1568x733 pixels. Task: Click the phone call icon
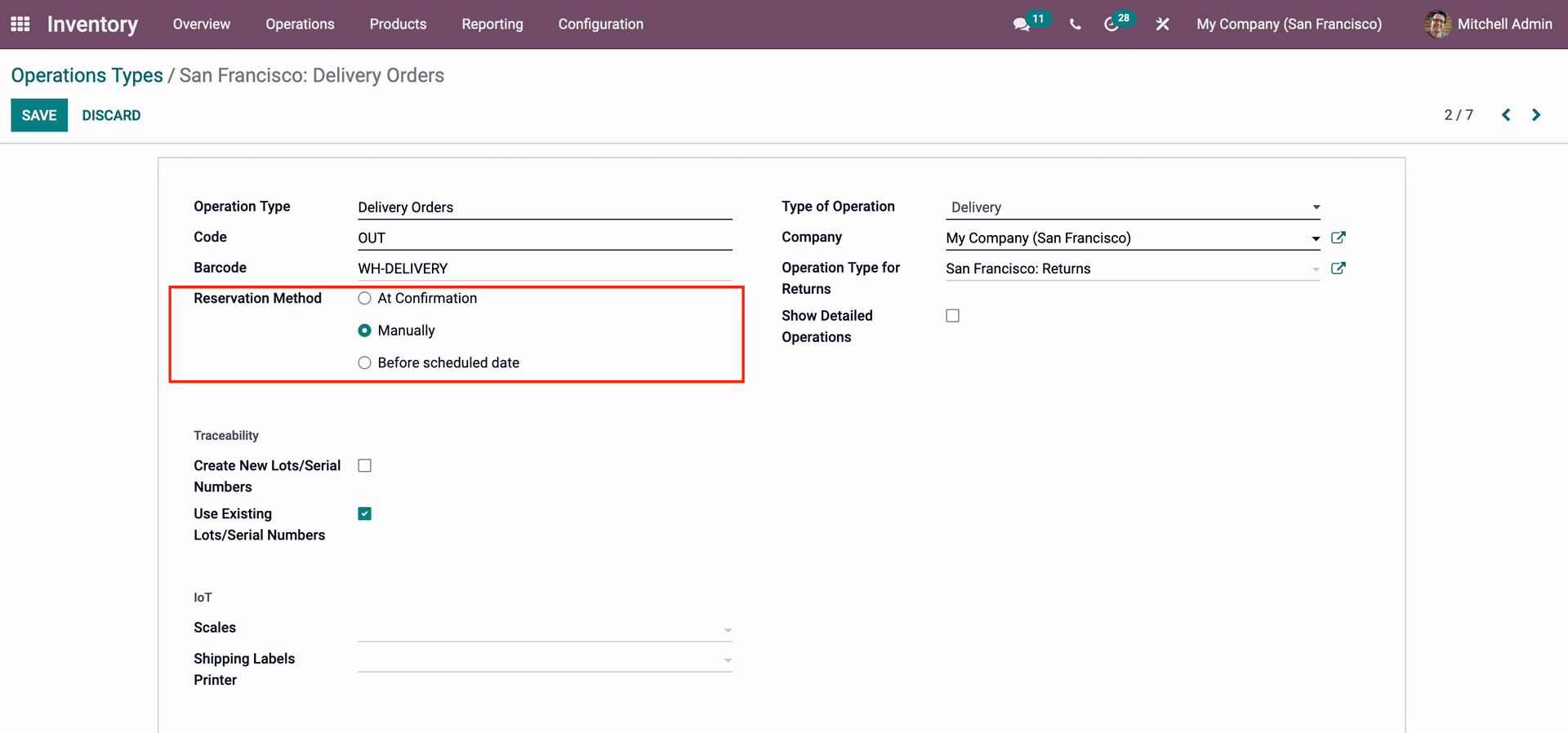pyautogui.click(x=1075, y=24)
